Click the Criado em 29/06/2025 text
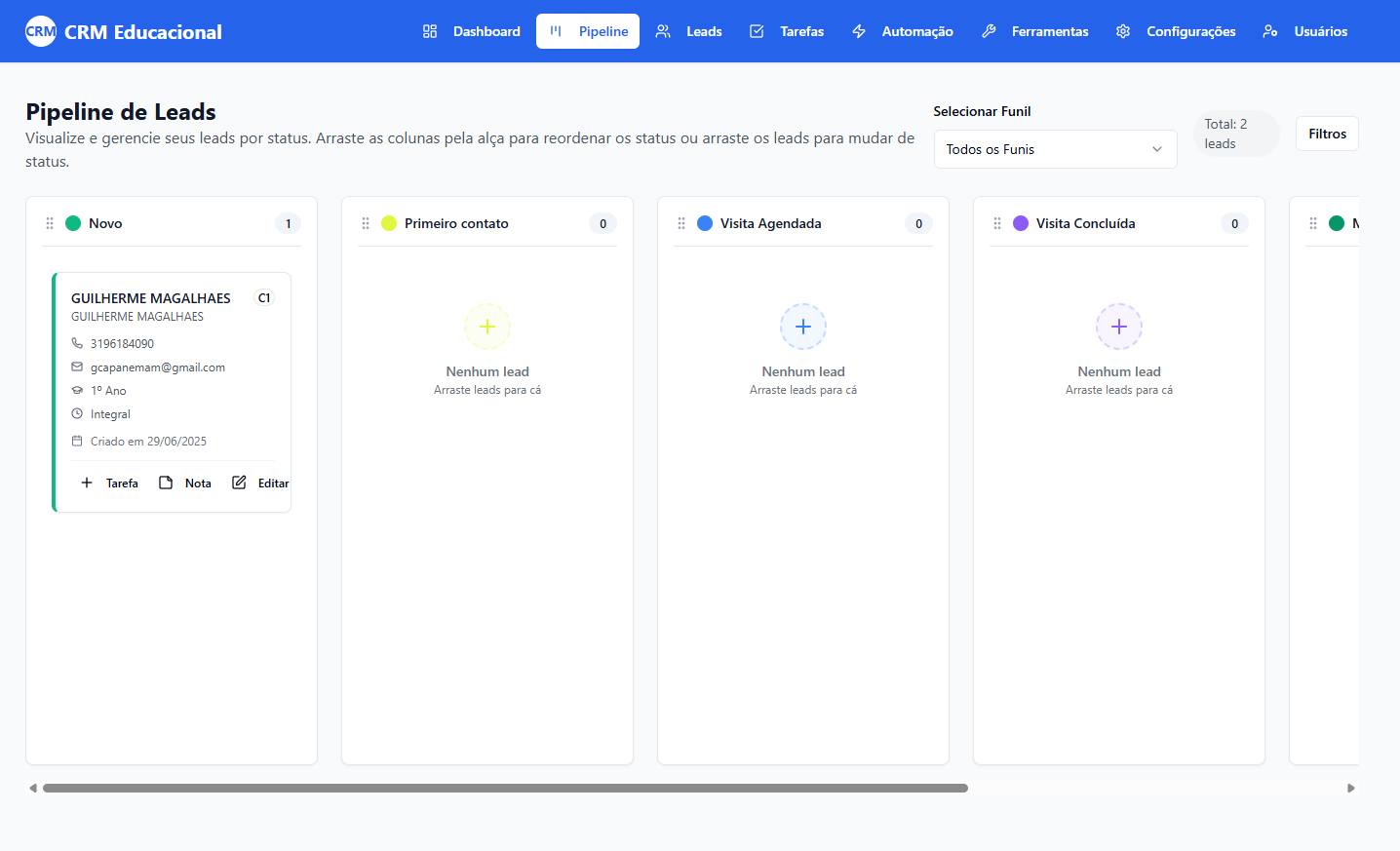 pyautogui.click(x=148, y=442)
